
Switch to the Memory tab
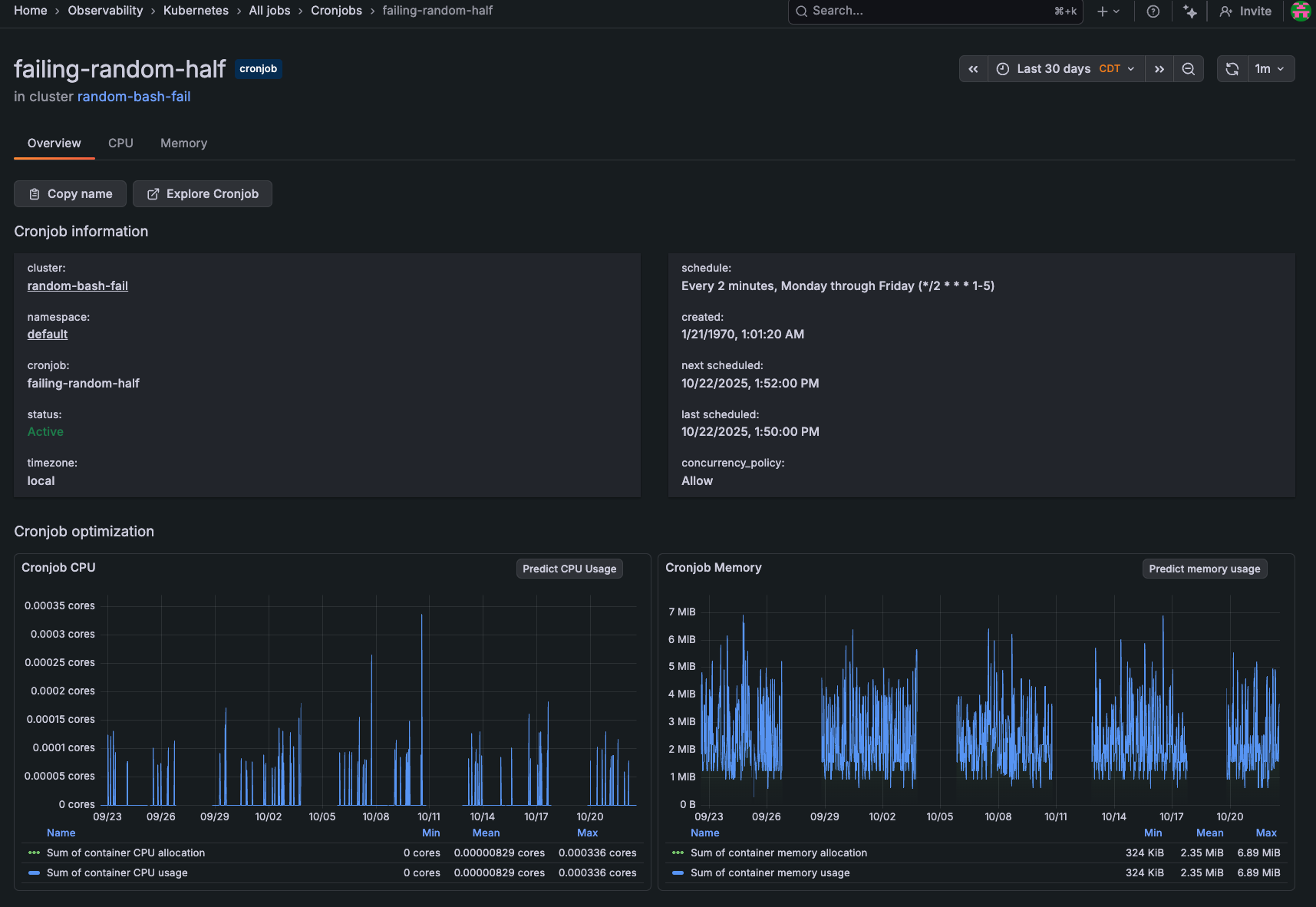(183, 143)
